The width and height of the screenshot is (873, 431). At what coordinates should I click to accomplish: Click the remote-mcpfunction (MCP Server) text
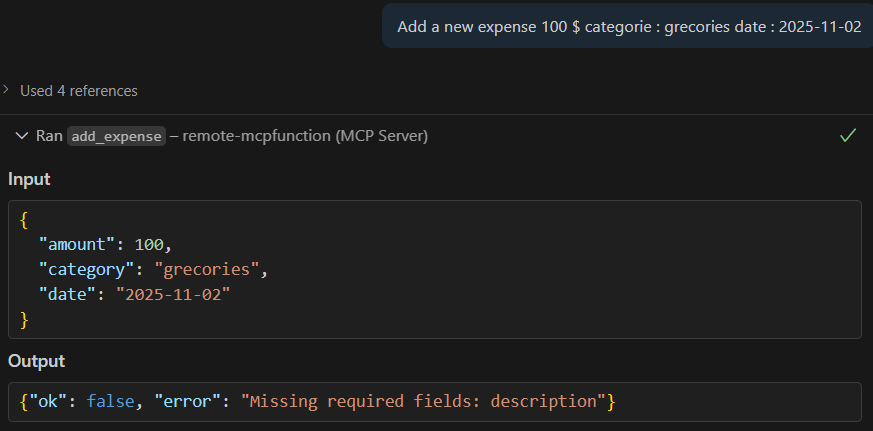pos(305,136)
